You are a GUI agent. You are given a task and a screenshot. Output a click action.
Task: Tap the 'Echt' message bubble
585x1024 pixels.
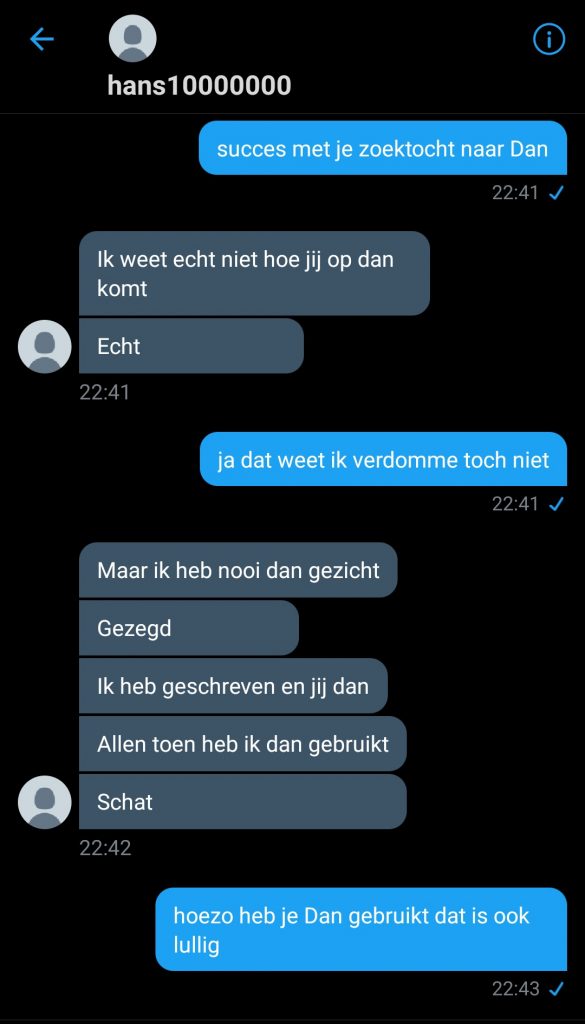point(191,346)
